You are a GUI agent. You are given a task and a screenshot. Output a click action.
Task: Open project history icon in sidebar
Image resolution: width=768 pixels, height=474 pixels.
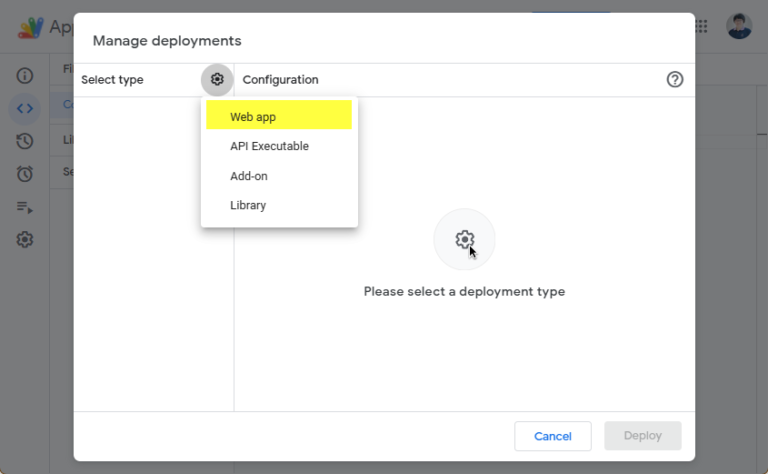(x=24, y=141)
